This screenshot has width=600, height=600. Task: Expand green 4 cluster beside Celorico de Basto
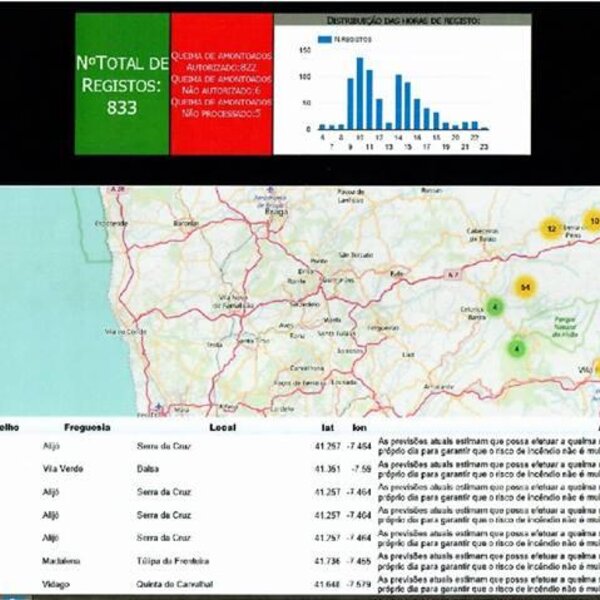pyautogui.click(x=494, y=307)
